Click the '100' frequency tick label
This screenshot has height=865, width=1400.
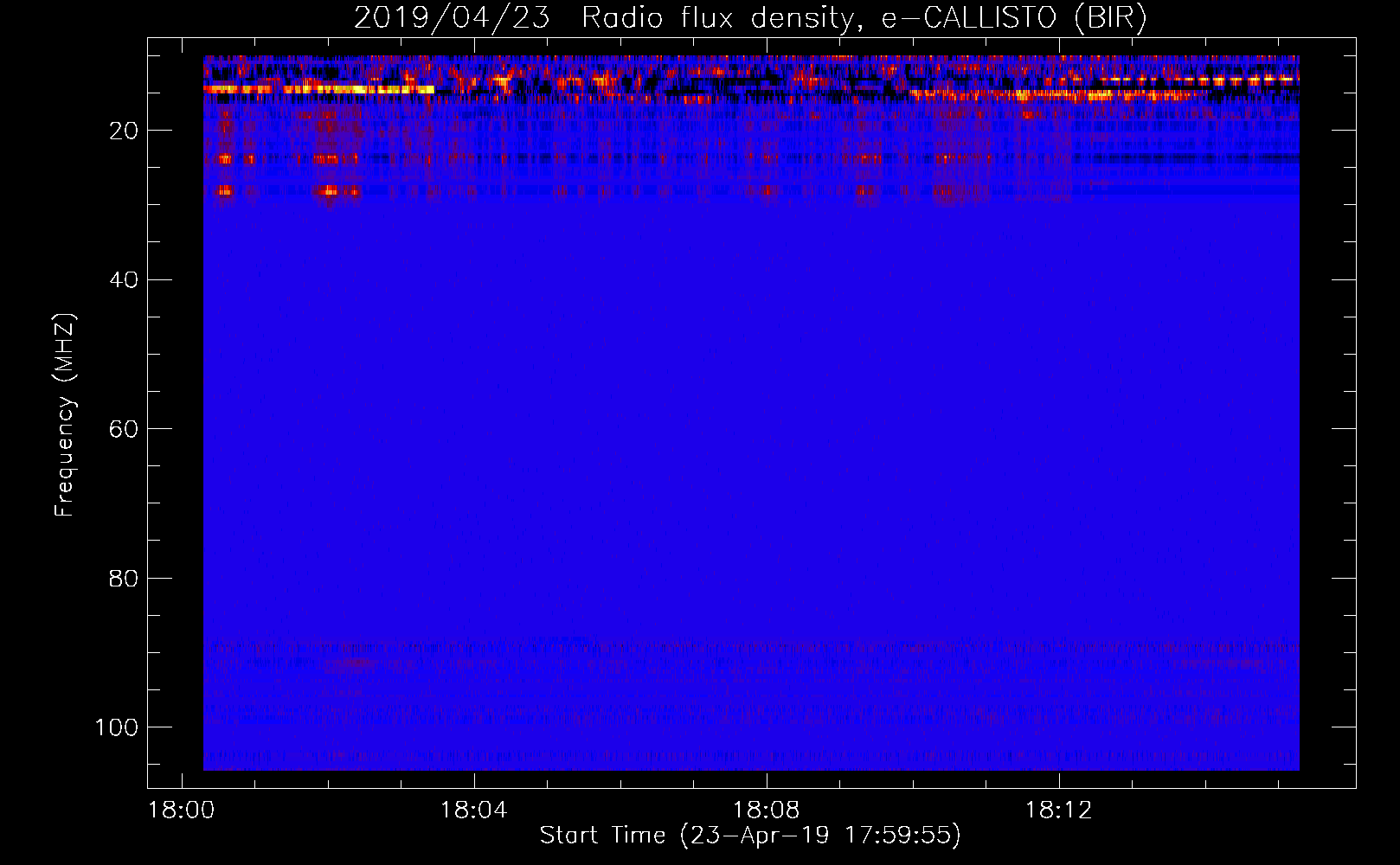[117, 727]
